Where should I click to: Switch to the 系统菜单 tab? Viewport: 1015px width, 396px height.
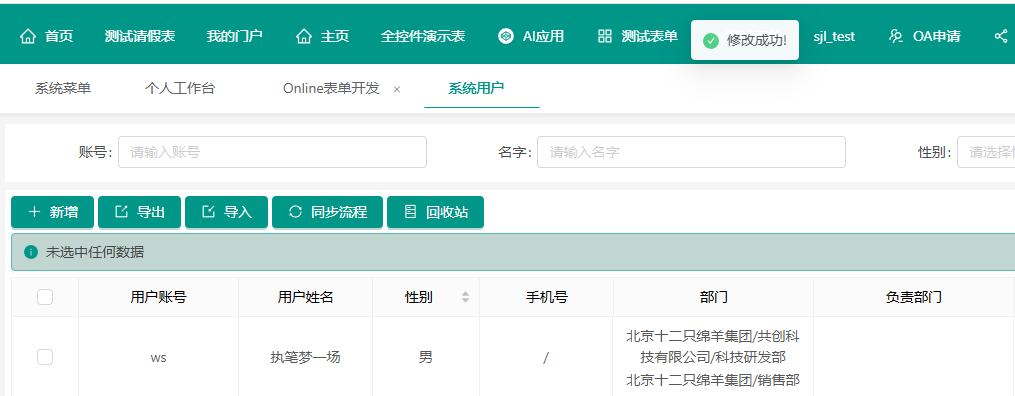[x=63, y=89]
